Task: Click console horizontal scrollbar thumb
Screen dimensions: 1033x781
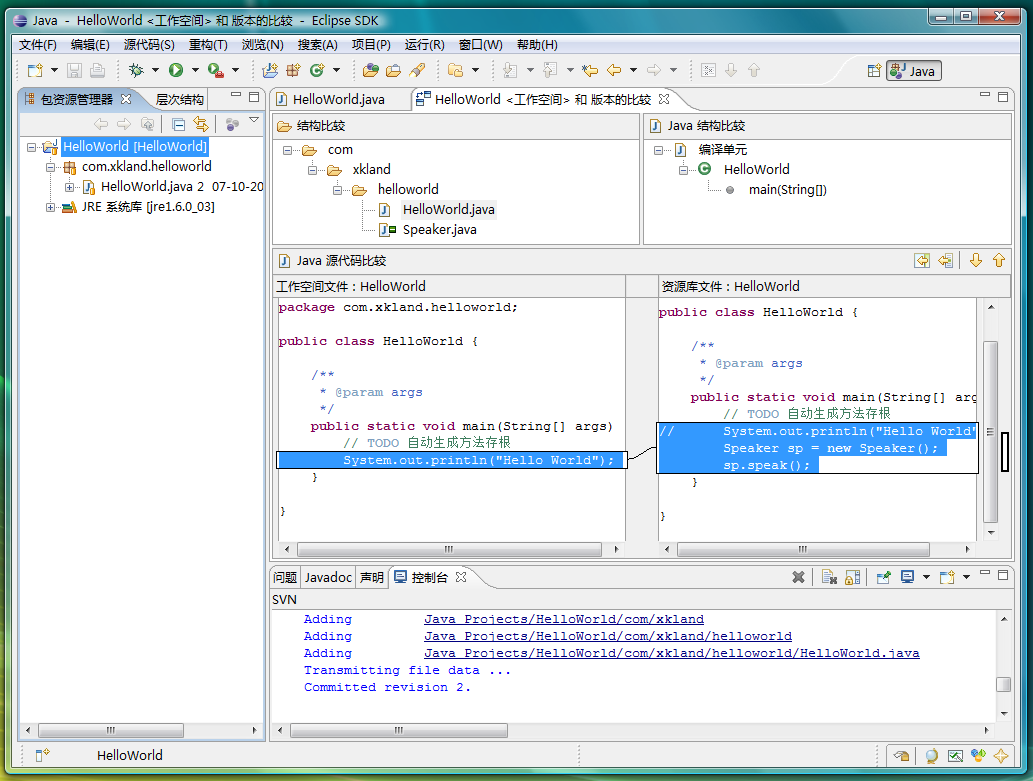Action: coord(399,730)
